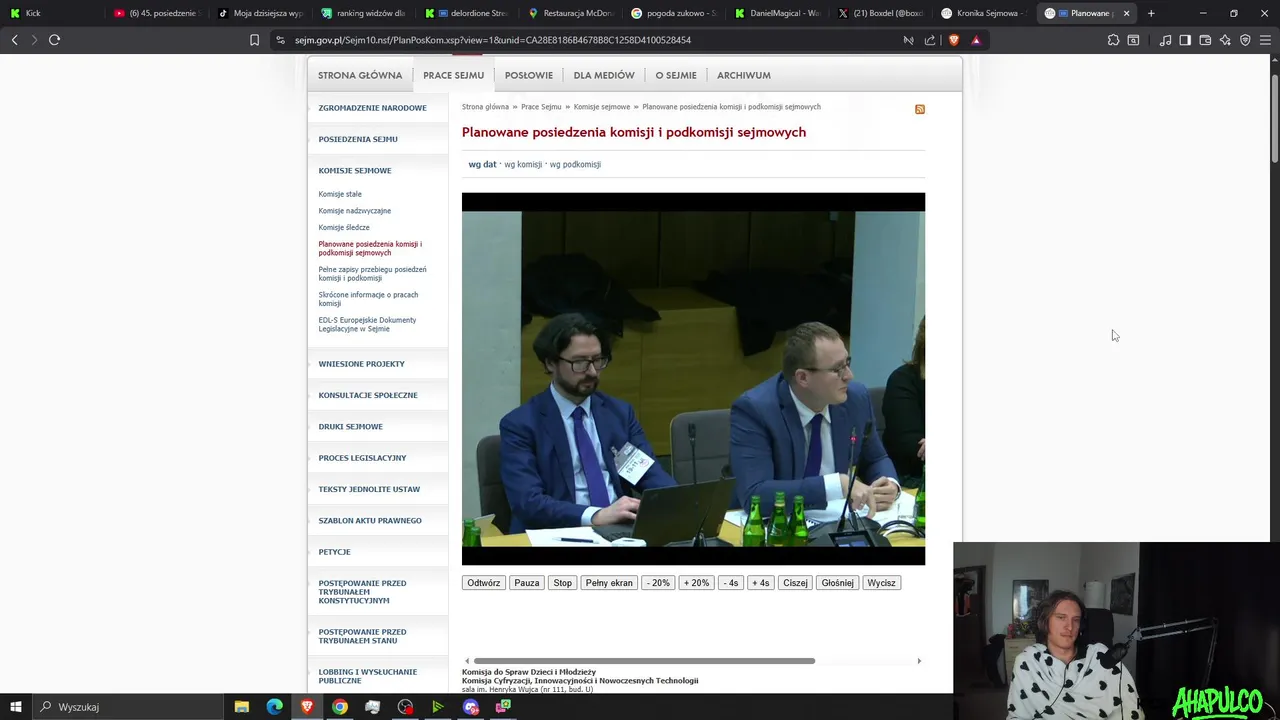Open the Brave VPN shield icon
1280x720 pixels.
click(x=1245, y=40)
